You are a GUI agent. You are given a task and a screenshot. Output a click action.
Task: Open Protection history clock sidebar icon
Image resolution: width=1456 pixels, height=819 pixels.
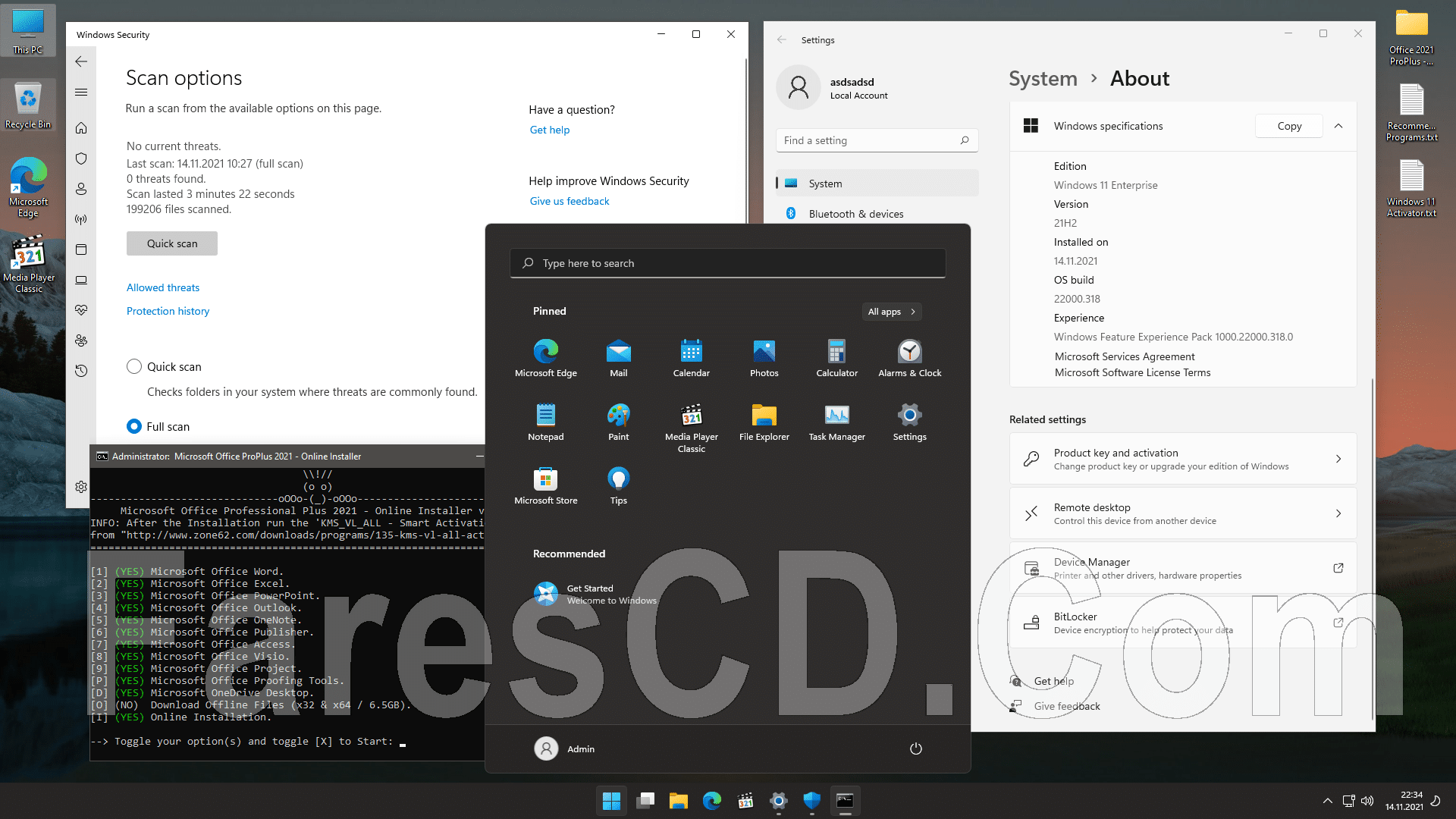[x=81, y=371]
